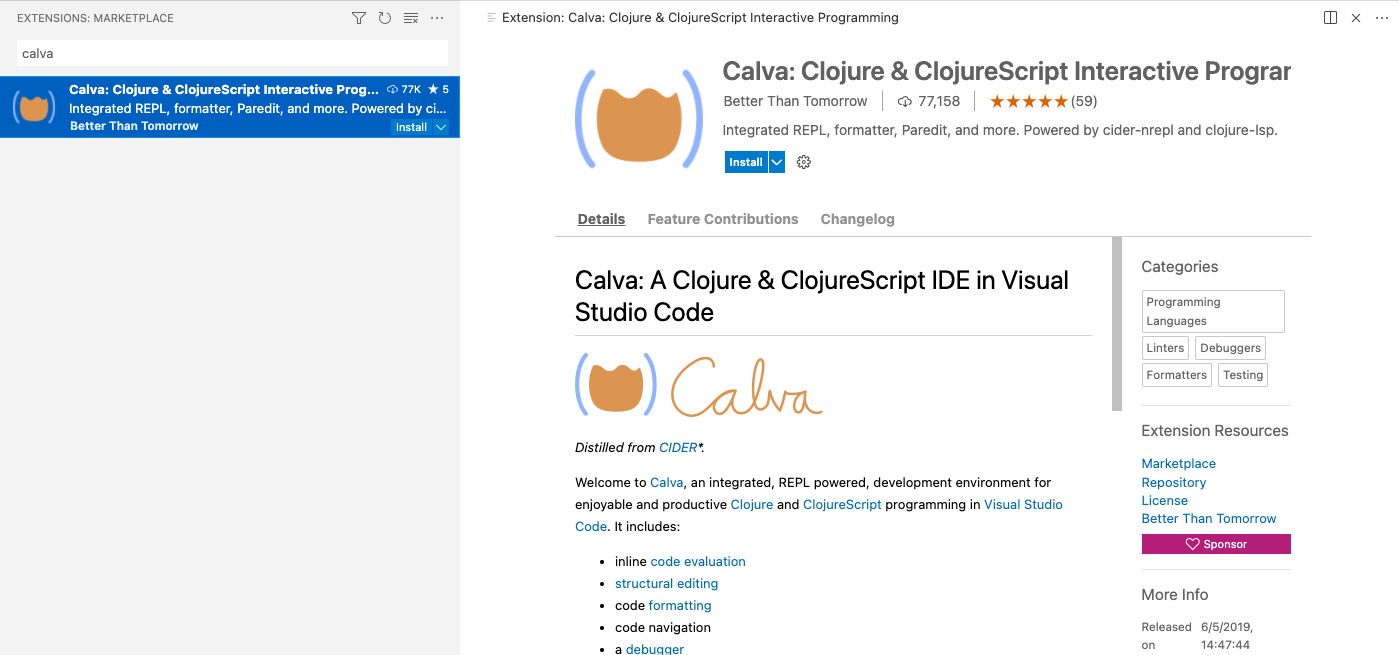Open the structural editing link

(666, 583)
